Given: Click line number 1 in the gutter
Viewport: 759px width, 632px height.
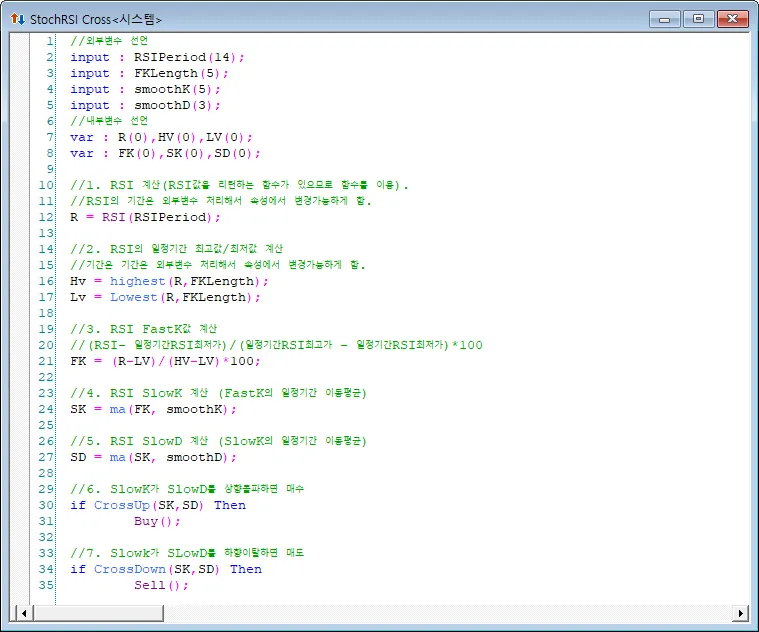Looking at the screenshot, I should pos(50,41).
